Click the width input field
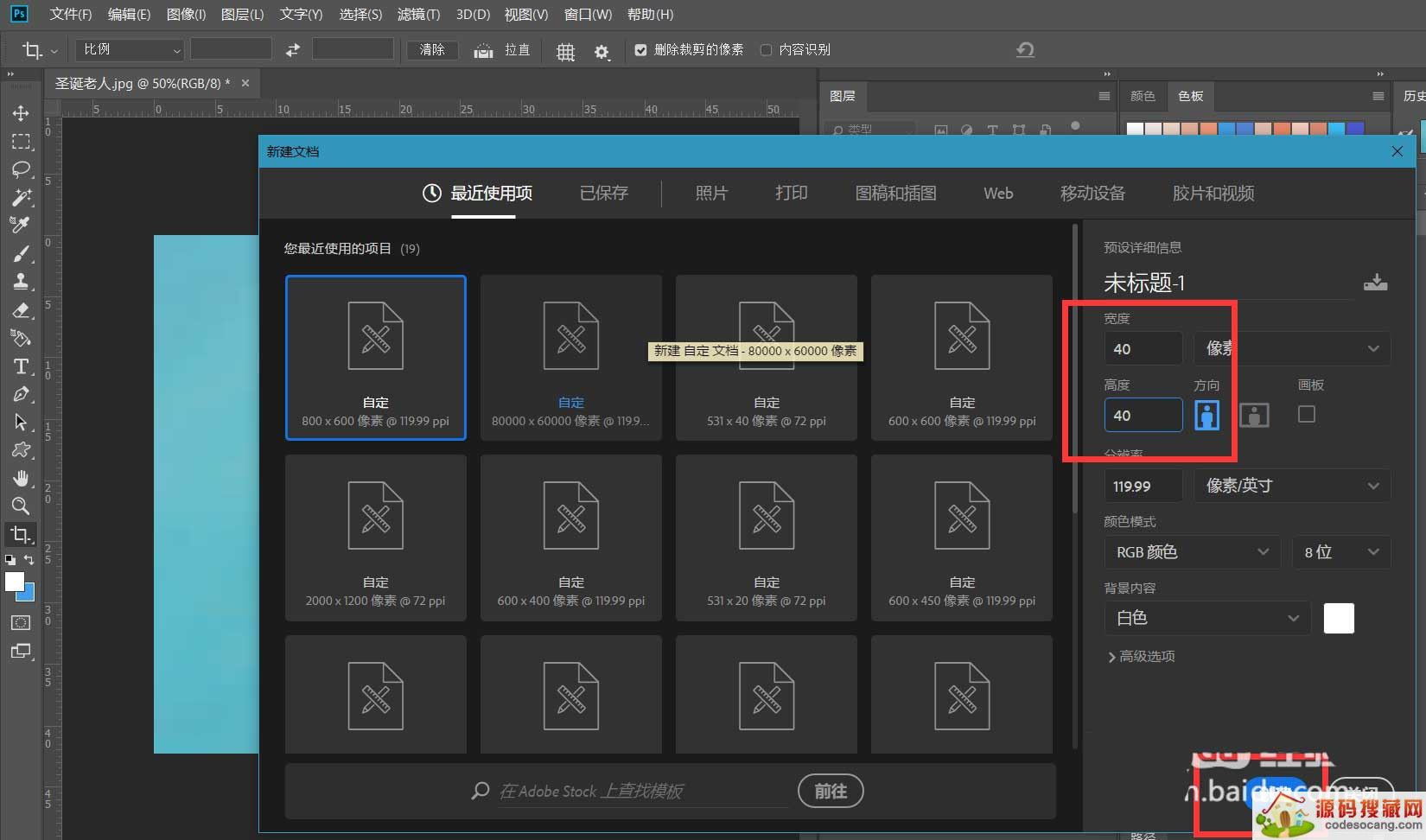Screen dimensions: 1426x840 point(1143,348)
